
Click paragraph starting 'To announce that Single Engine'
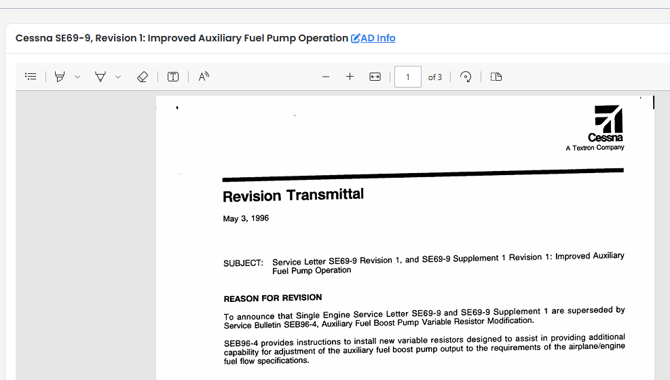[x=424, y=318]
